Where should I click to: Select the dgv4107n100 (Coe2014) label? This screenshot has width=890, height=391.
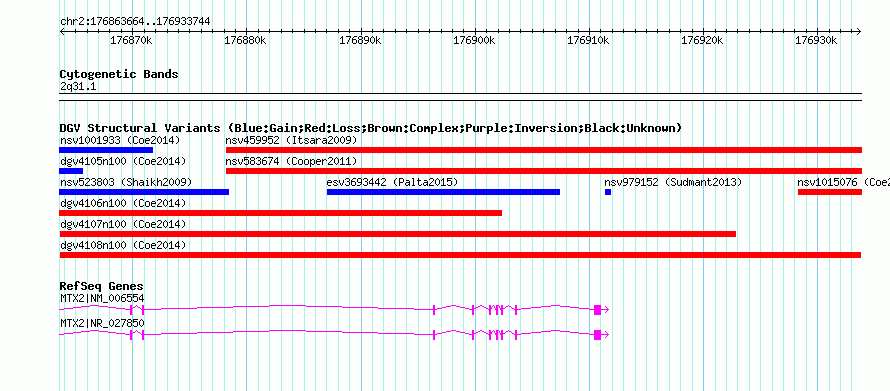pyautogui.click(x=123, y=224)
